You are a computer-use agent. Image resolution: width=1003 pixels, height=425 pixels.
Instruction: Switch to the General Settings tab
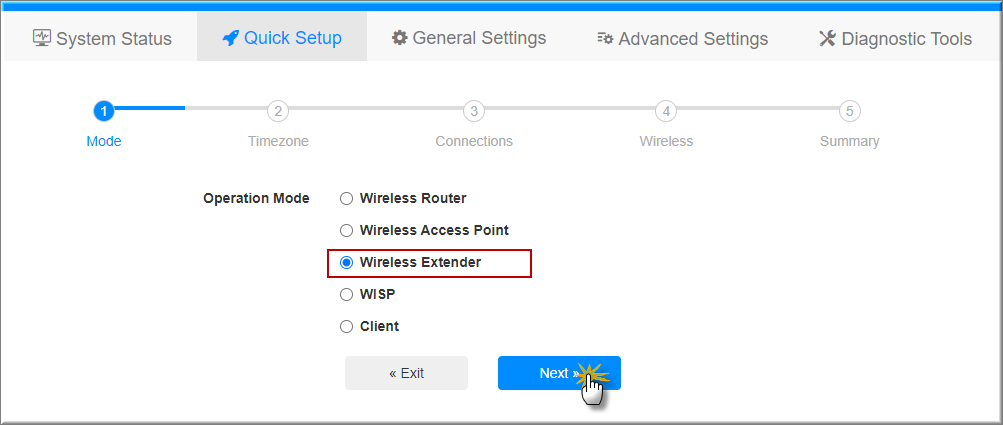coord(469,38)
